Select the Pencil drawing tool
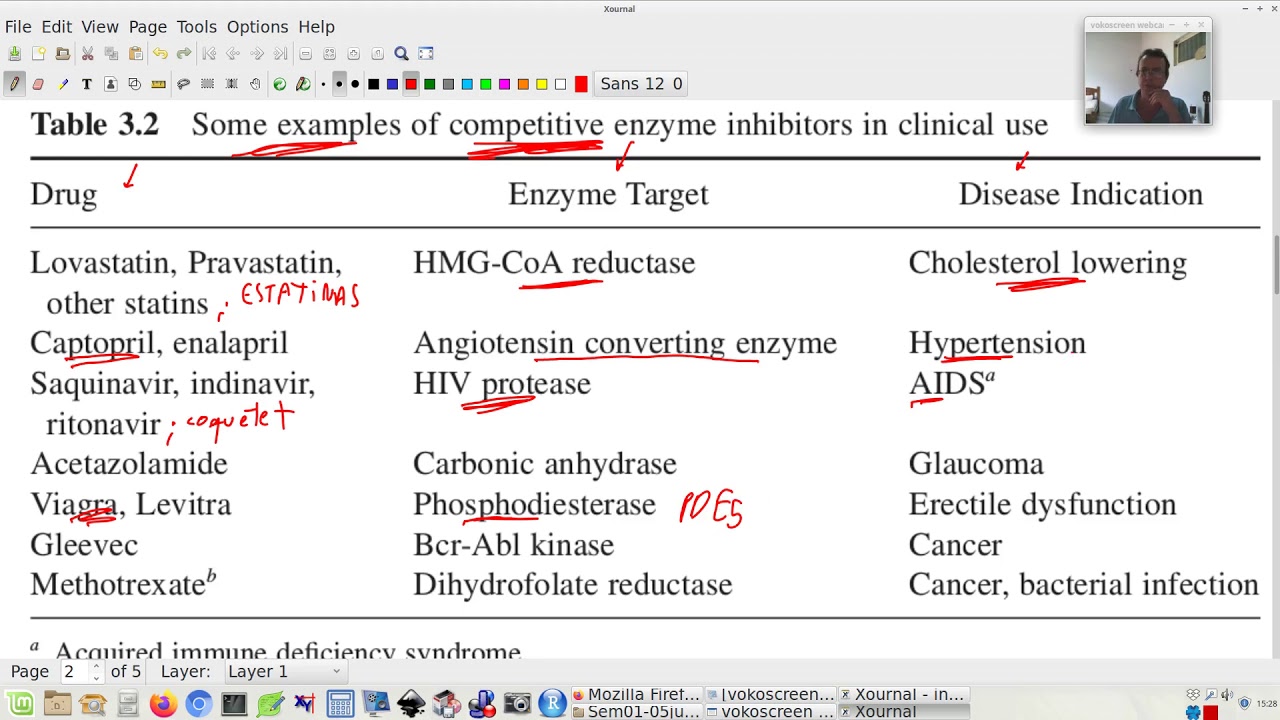The image size is (1280, 720). pyautogui.click(x=14, y=84)
